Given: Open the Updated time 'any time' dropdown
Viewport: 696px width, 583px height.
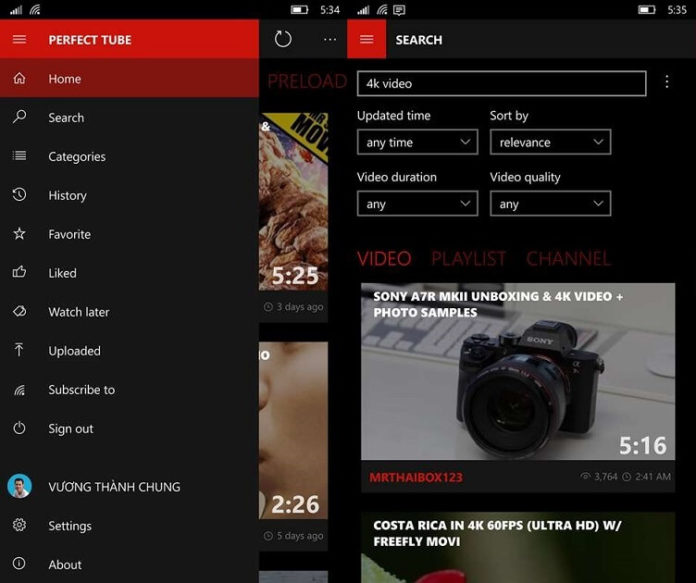Looking at the screenshot, I should click(417, 142).
